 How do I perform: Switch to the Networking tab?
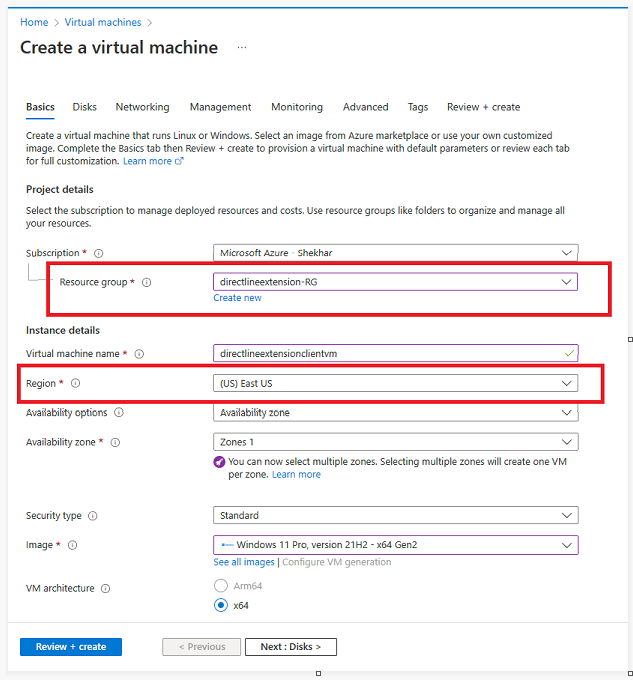[x=142, y=107]
